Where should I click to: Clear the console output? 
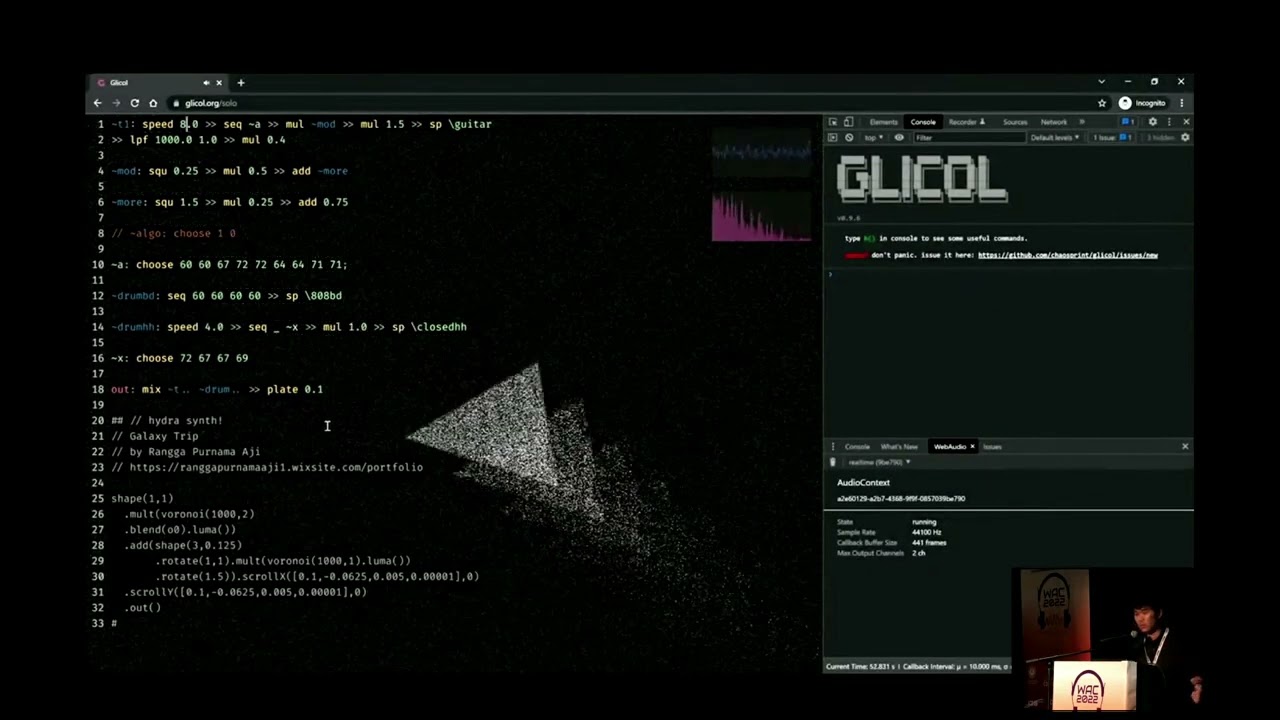(x=848, y=137)
